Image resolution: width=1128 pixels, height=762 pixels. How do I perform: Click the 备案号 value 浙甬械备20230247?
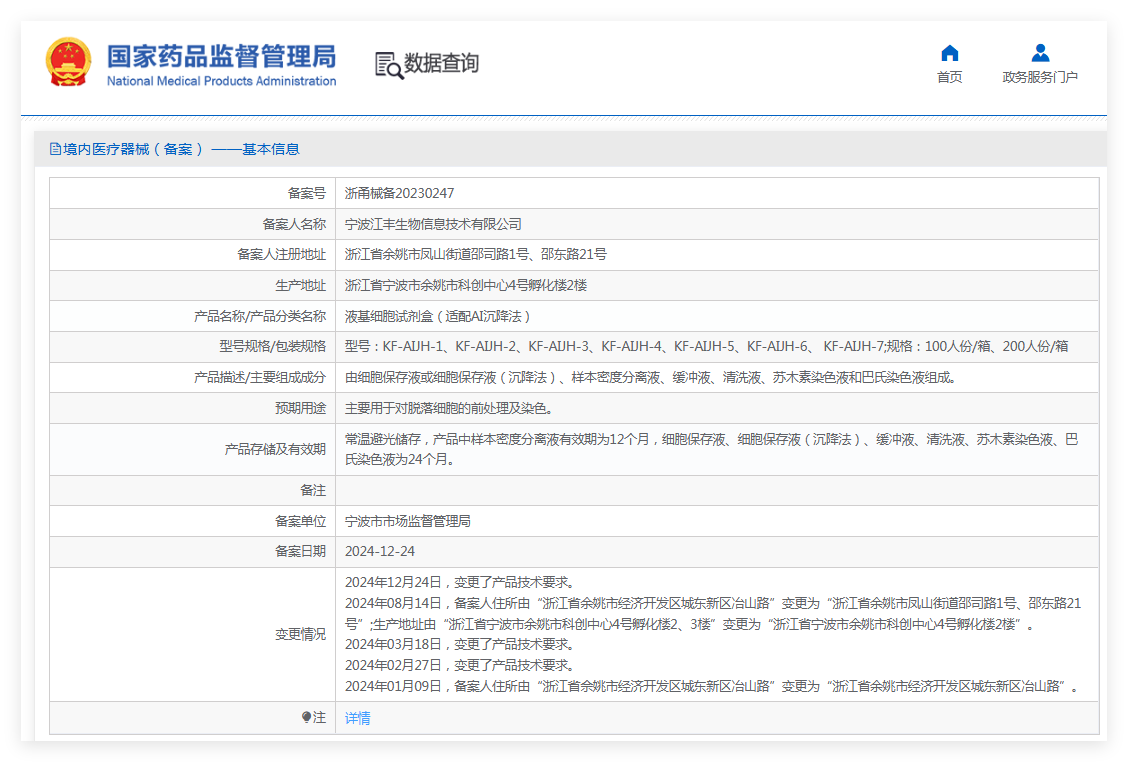pos(399,193)
